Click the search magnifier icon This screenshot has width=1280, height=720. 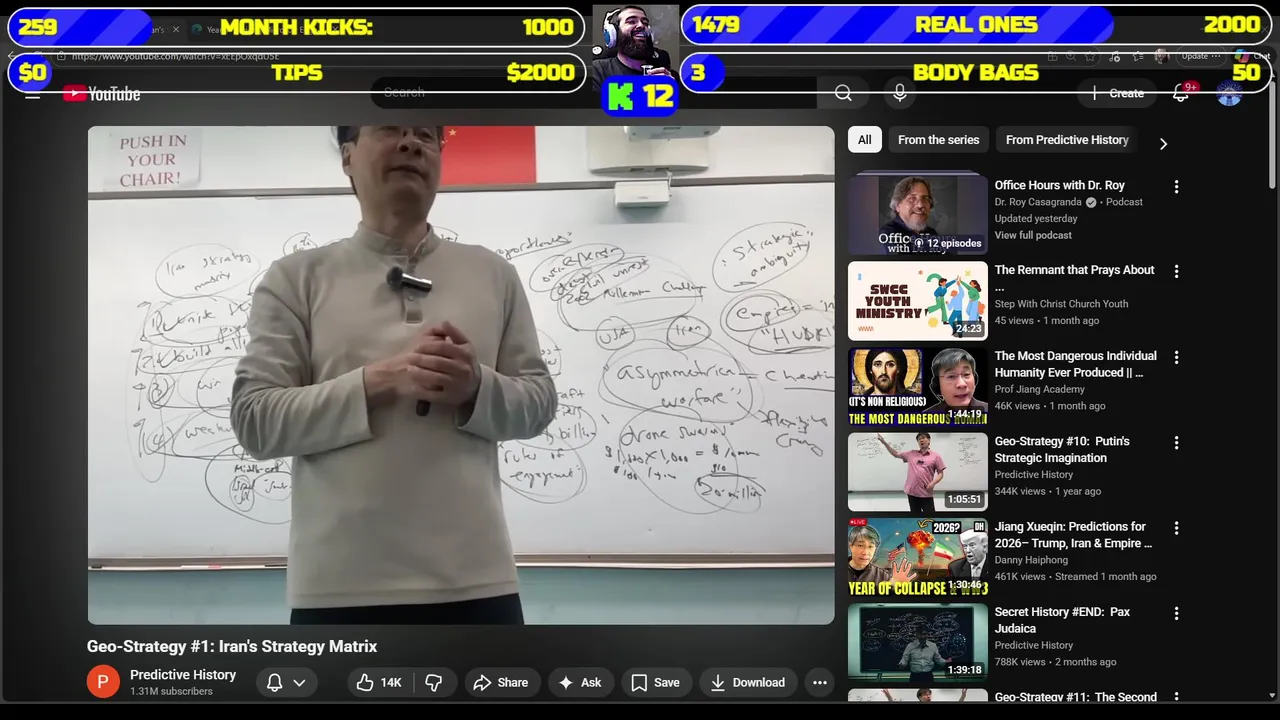(x=843, y=93)
